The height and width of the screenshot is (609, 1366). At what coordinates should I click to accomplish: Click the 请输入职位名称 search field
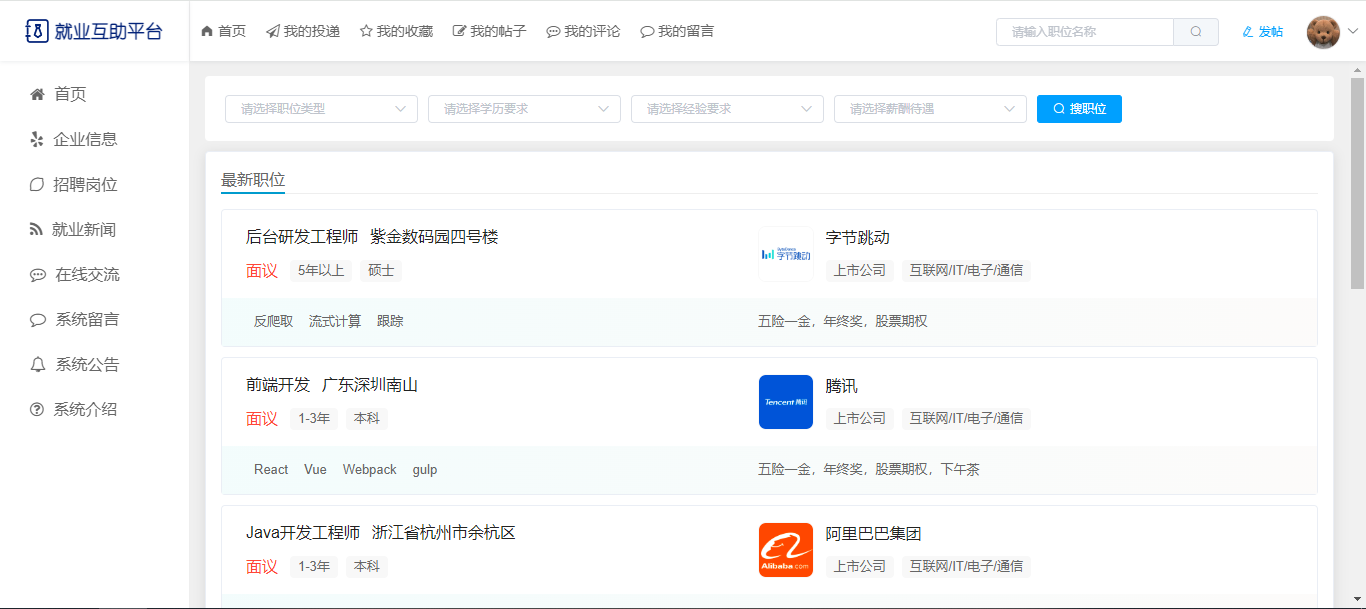click(x=1084, y=32)
